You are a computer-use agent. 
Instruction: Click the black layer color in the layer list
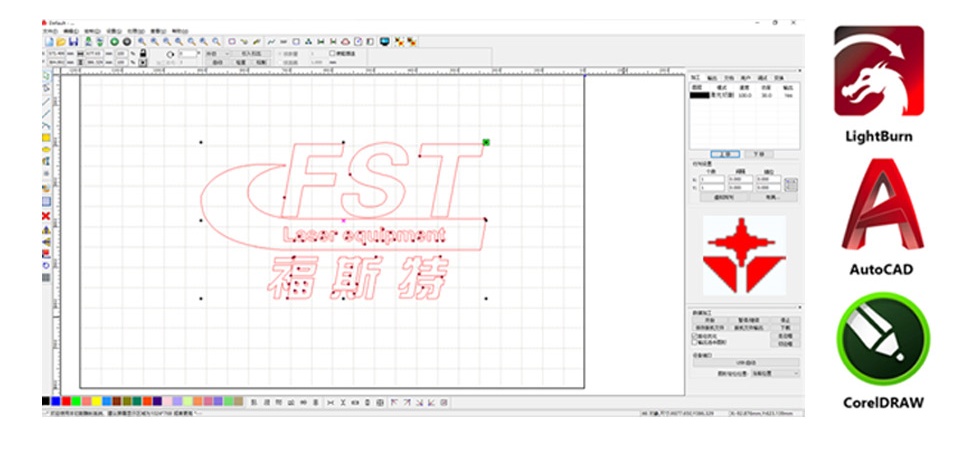point(699,95)
